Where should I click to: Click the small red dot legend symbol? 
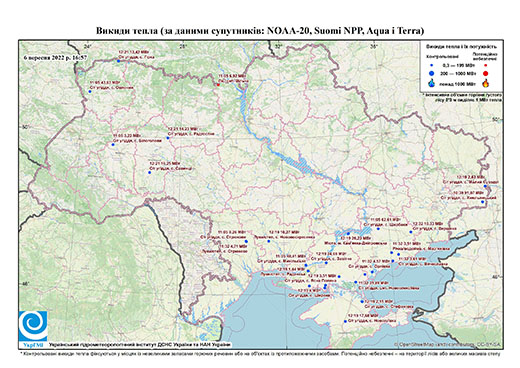tap(486, 65)
